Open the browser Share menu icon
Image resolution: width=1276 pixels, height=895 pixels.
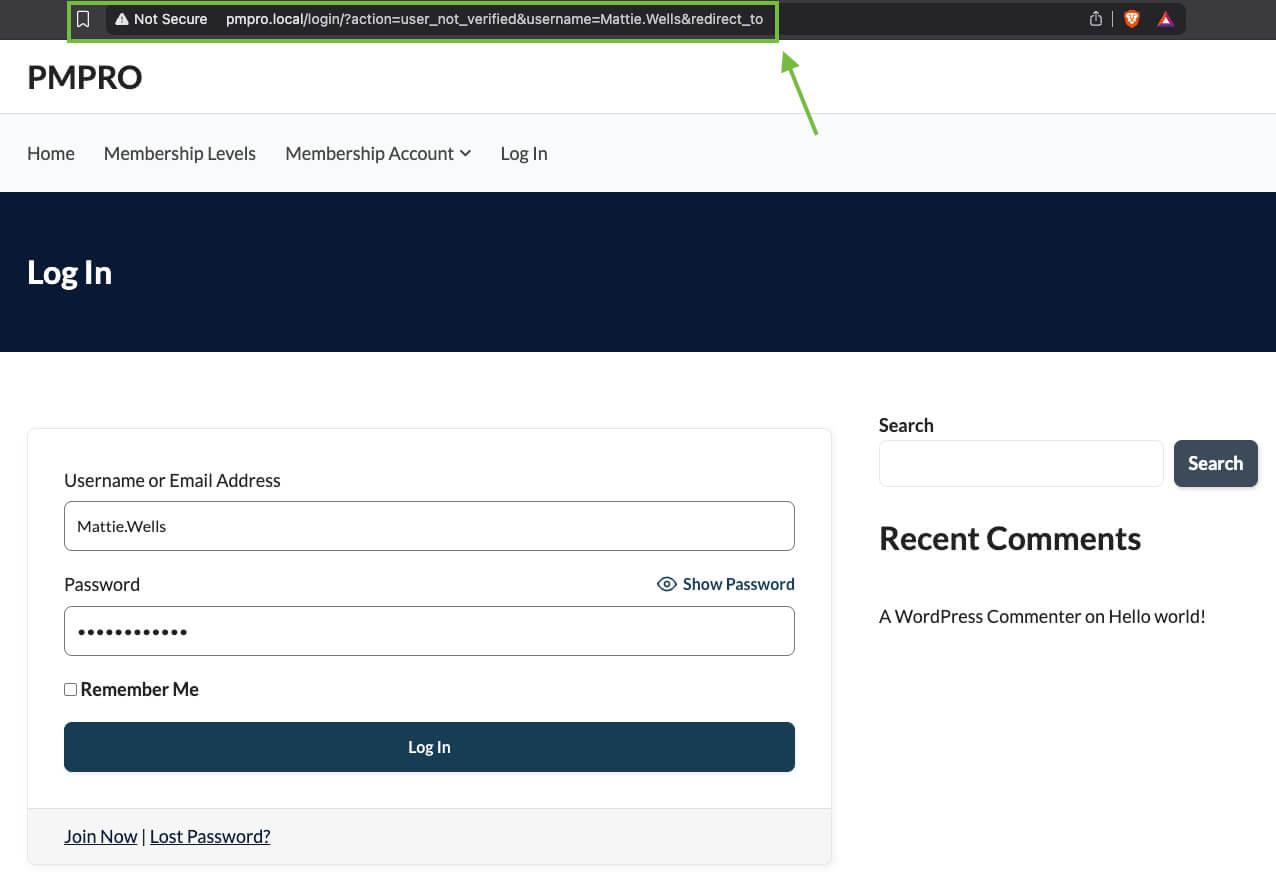coord(1095,18)
